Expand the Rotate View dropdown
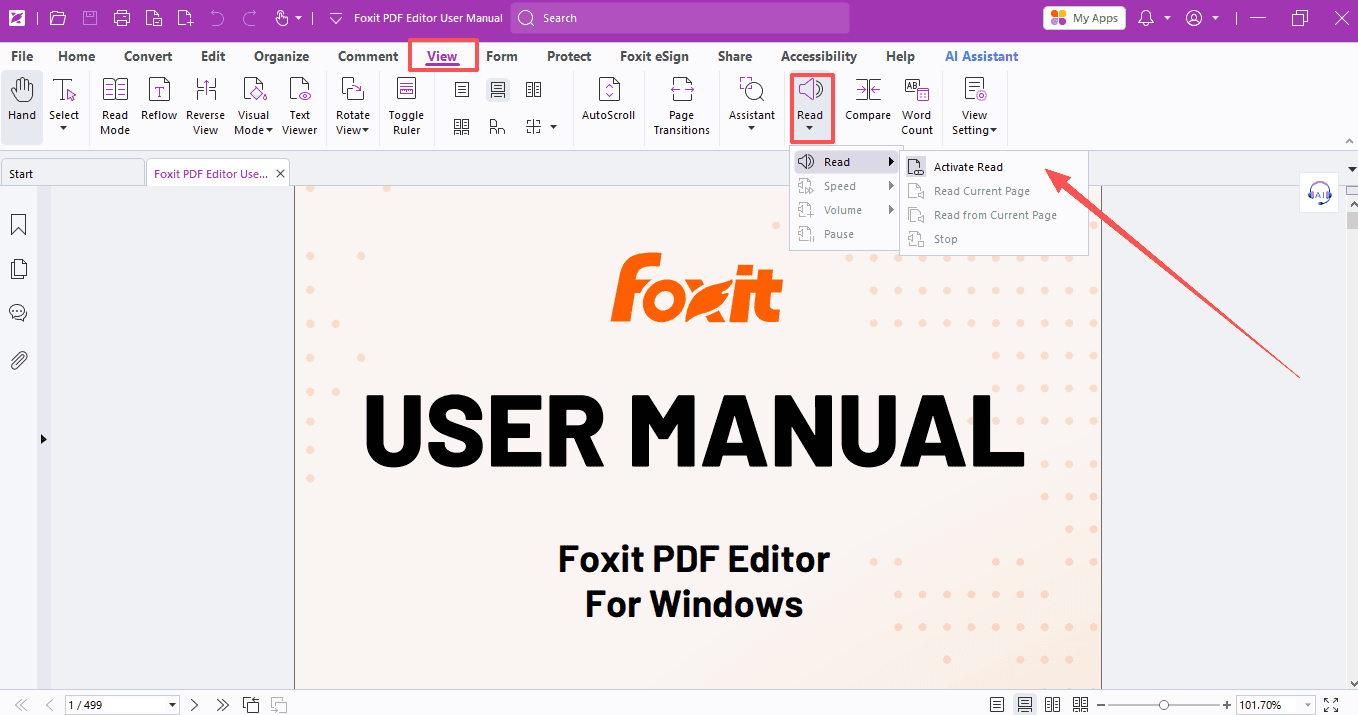This screenshot has height=715, width=1358. pos(366,130)
